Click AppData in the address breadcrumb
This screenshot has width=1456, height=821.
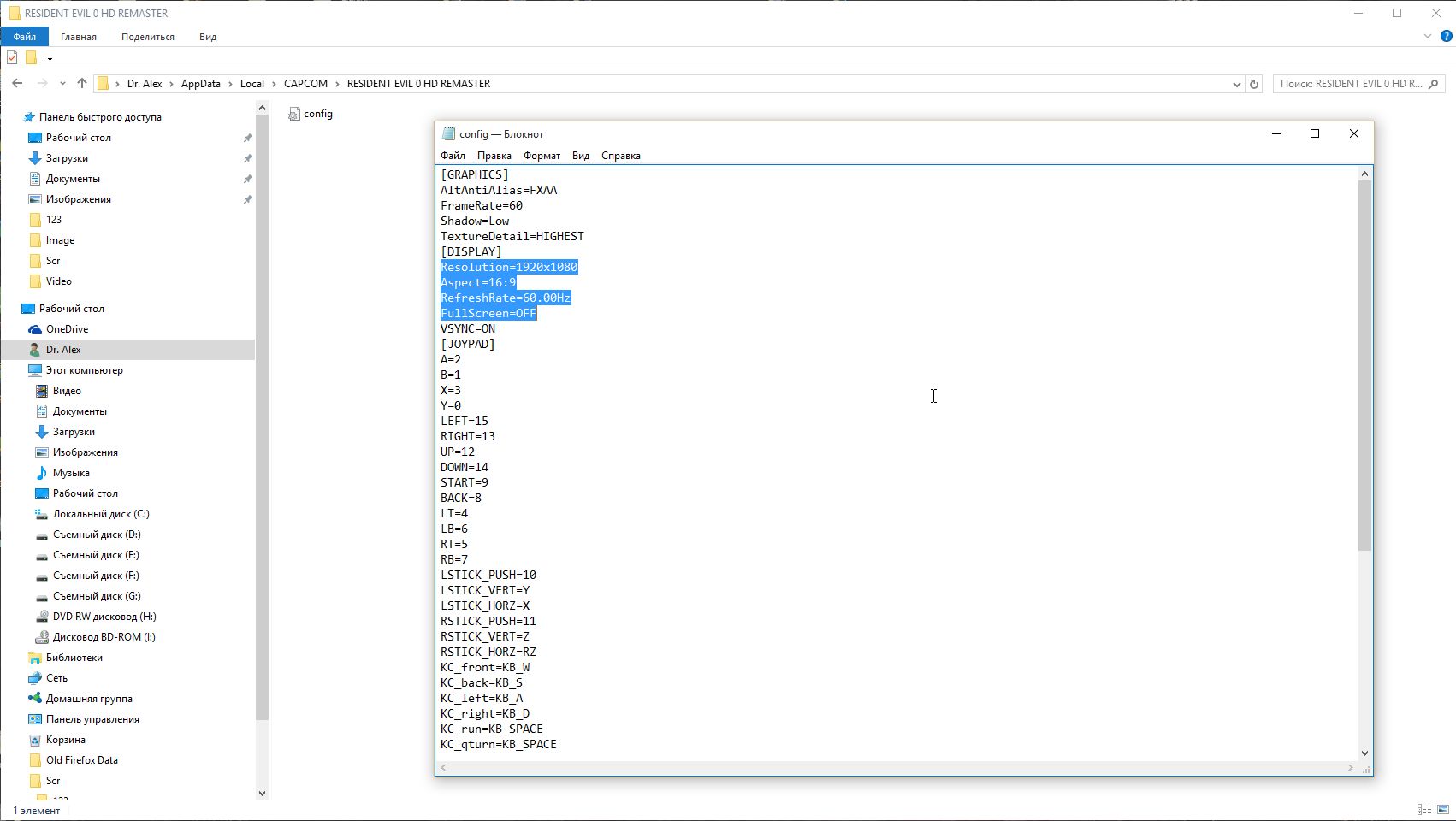pyautogui.click(x=201, y=84)
